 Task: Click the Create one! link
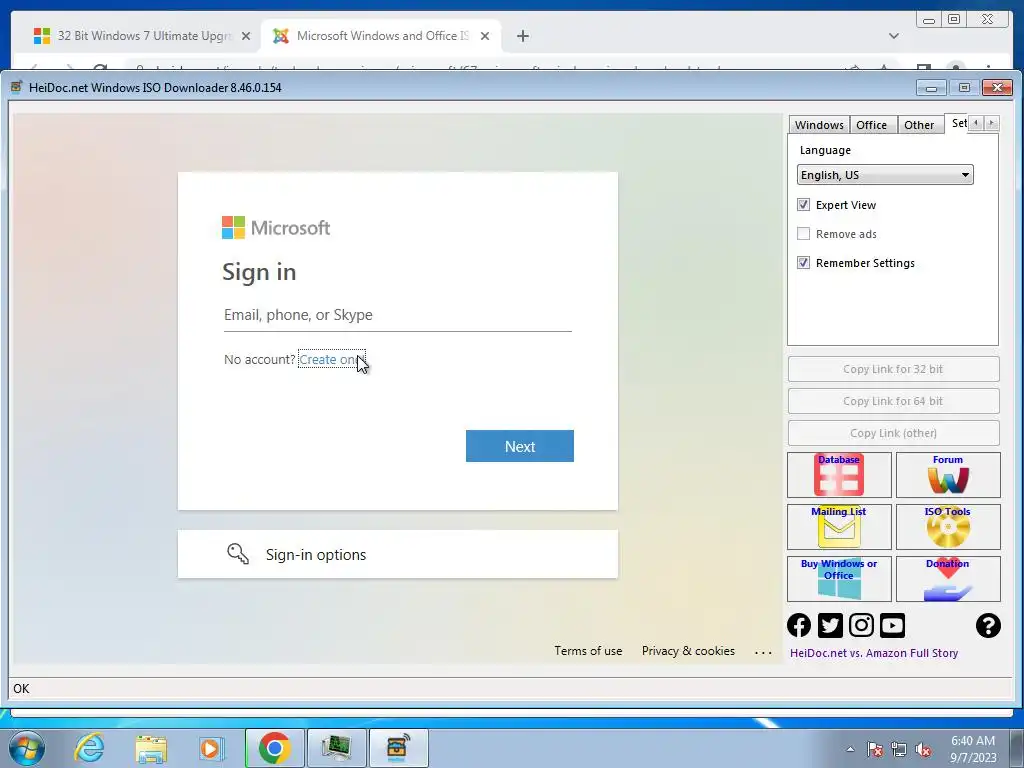(332, 359)
